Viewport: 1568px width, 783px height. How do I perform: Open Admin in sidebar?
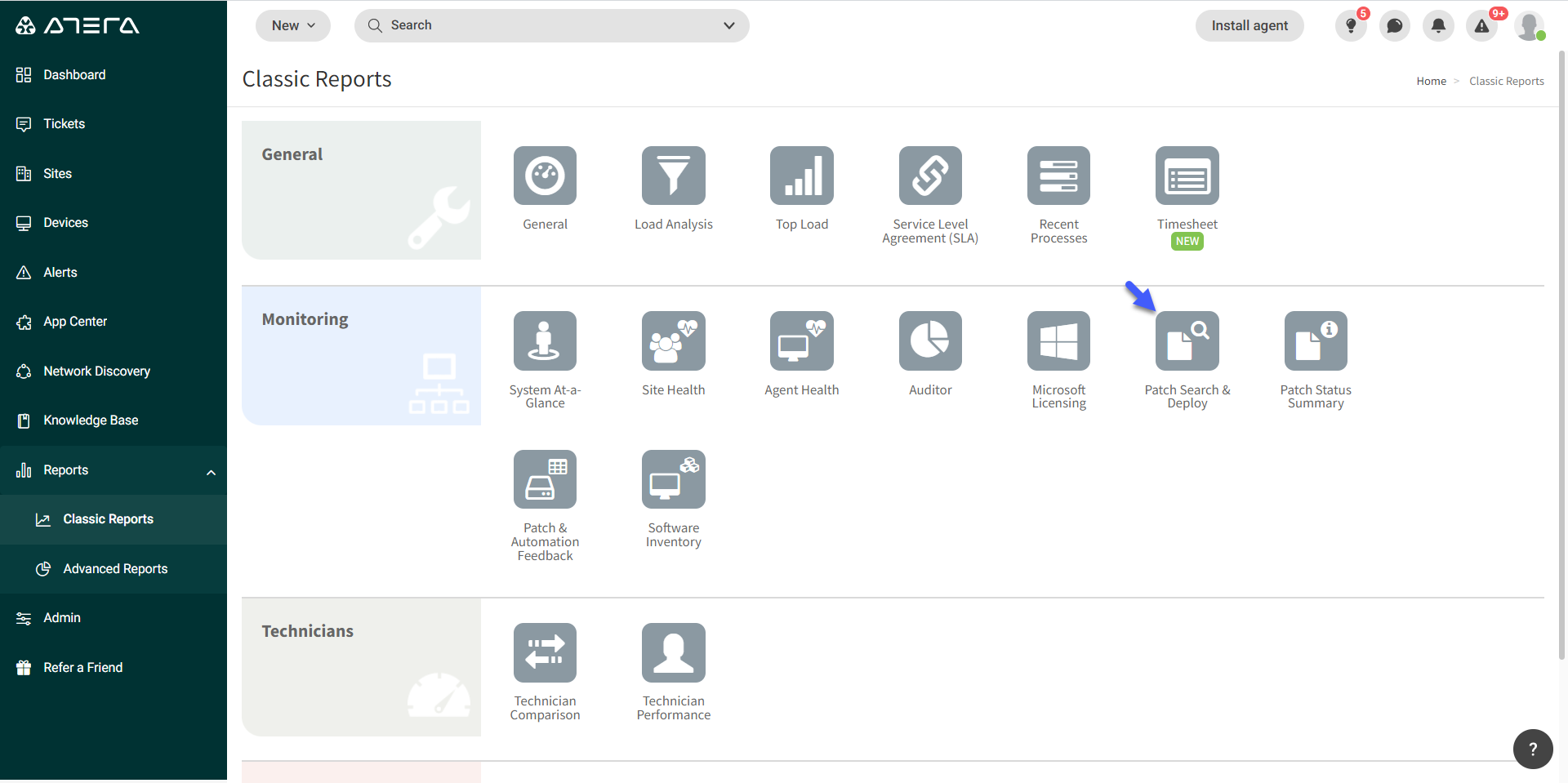point(114,618)
